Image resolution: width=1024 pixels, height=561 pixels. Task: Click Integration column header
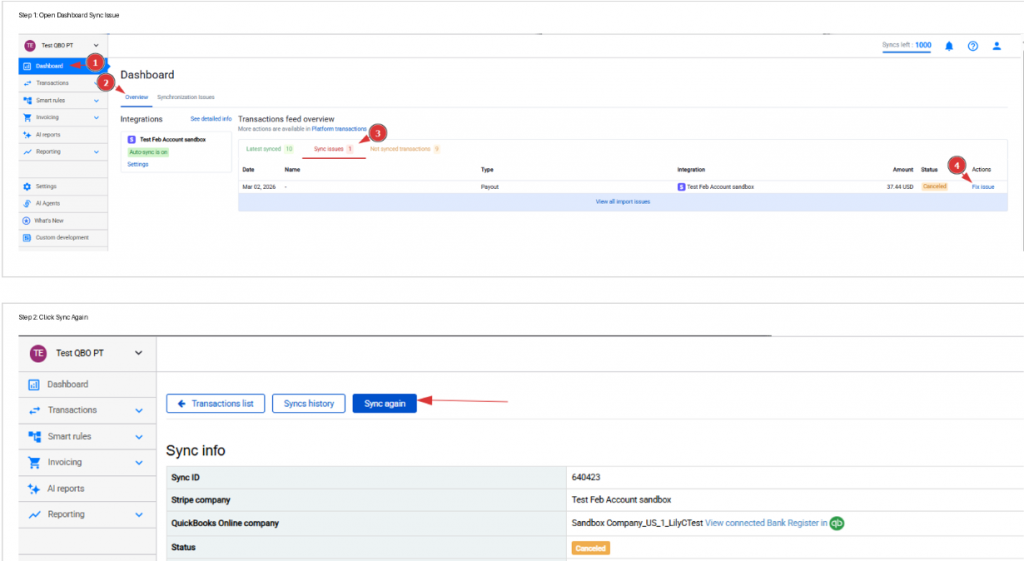point(691,170)
